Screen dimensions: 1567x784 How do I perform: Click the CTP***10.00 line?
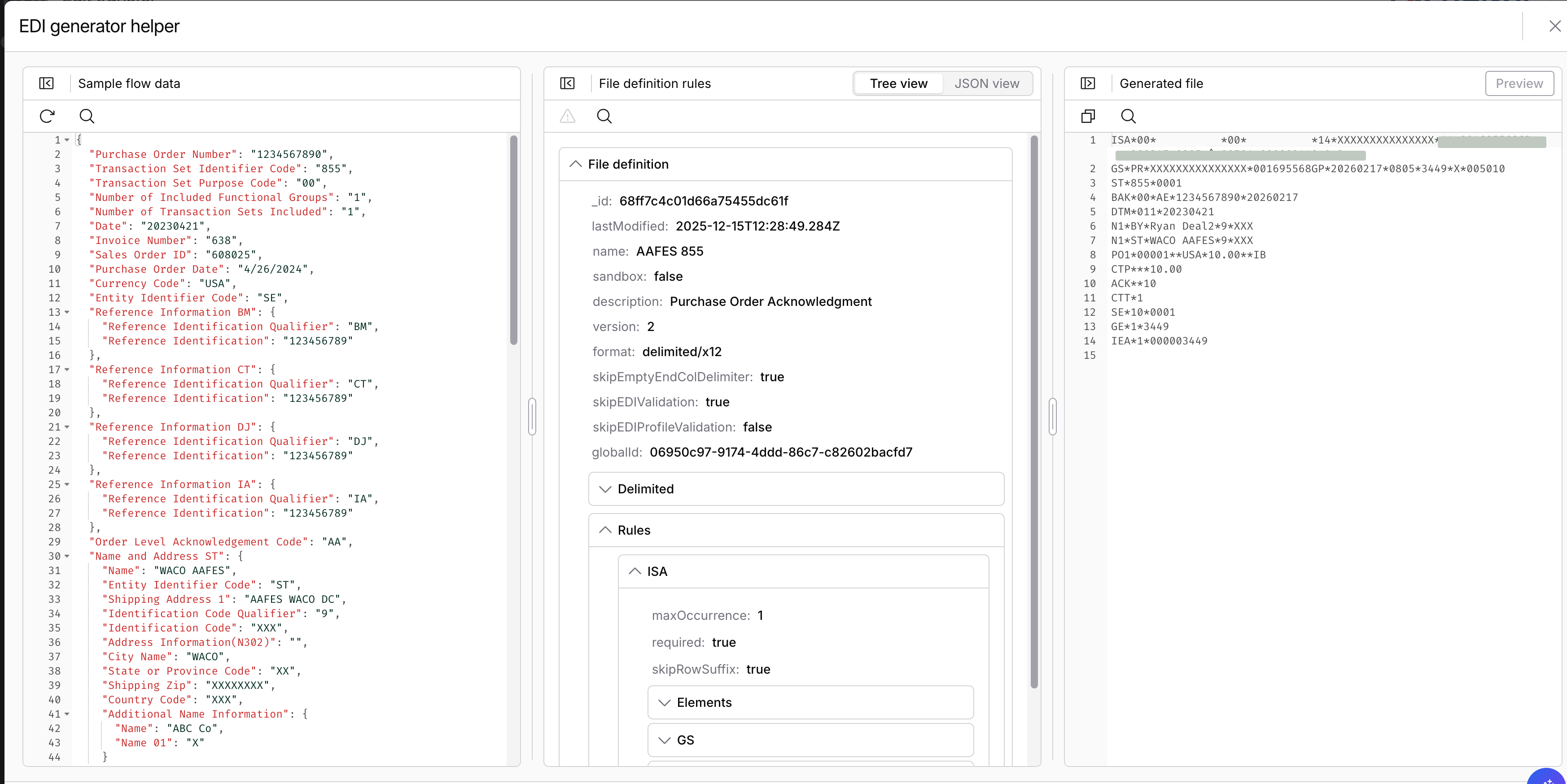(x=1146, y=270)
